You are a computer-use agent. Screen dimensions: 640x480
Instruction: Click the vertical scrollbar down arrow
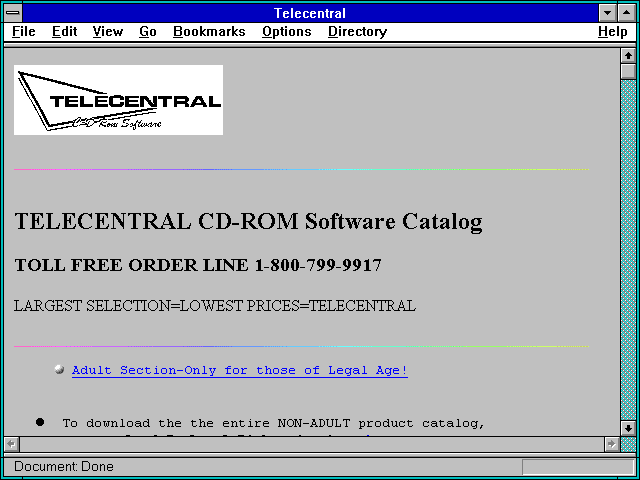(628, 429)
